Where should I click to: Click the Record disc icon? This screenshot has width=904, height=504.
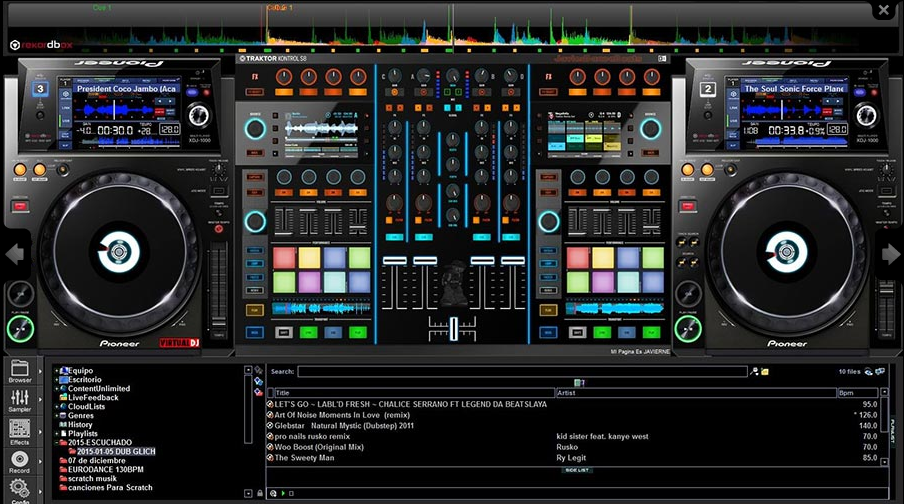[x=20, y=459]
